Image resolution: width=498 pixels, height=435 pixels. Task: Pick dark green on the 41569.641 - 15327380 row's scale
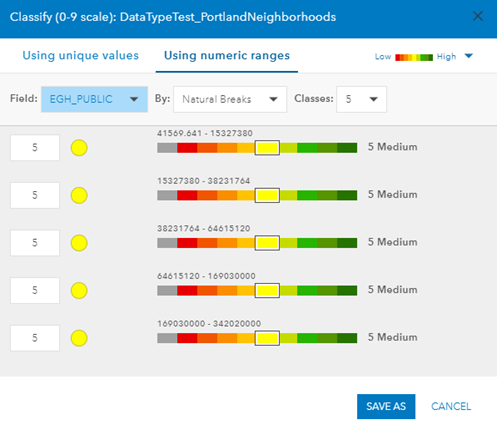[x=347, y=148]
